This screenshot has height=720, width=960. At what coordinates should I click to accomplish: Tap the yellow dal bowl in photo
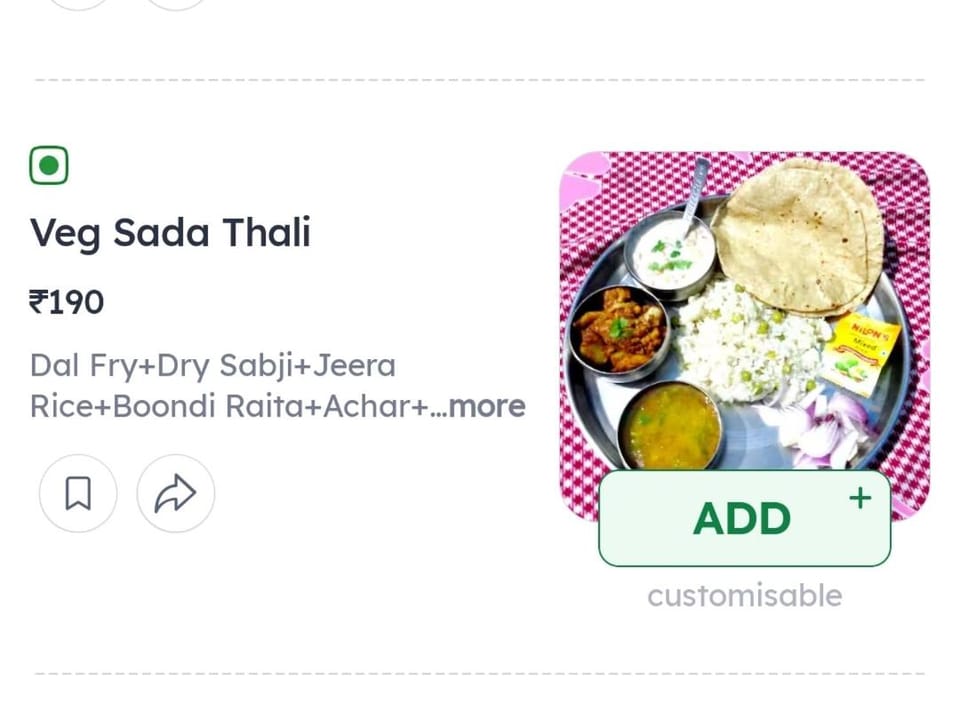[x=671, y=426]
